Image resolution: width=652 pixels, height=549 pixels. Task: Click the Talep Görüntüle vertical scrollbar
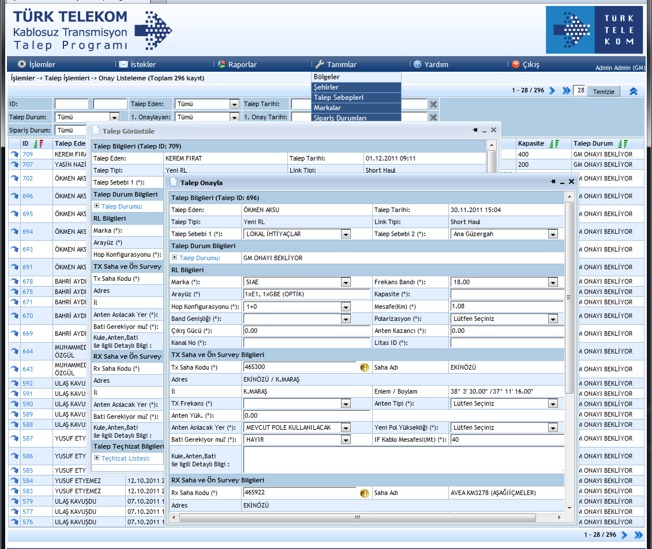pyautogui.click(x=491, y=160)
